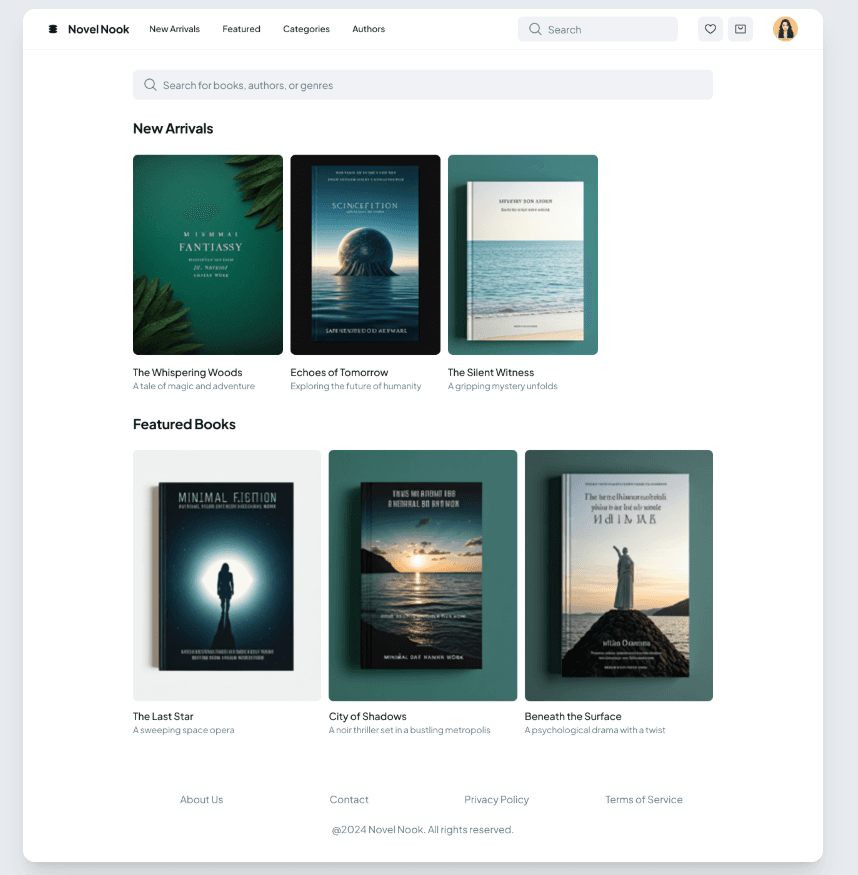
Task: View The Silent Witness book cover
Action: [x=522, y=254]
